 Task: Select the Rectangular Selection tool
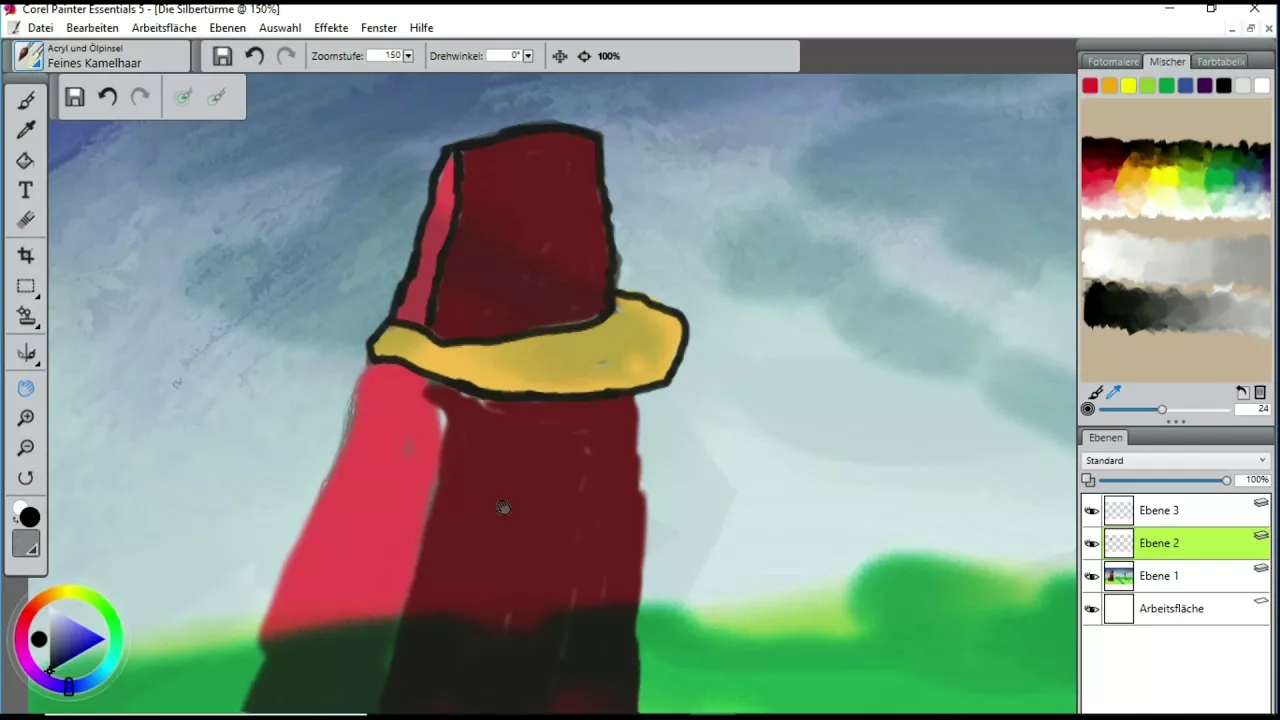coord(26,286)
